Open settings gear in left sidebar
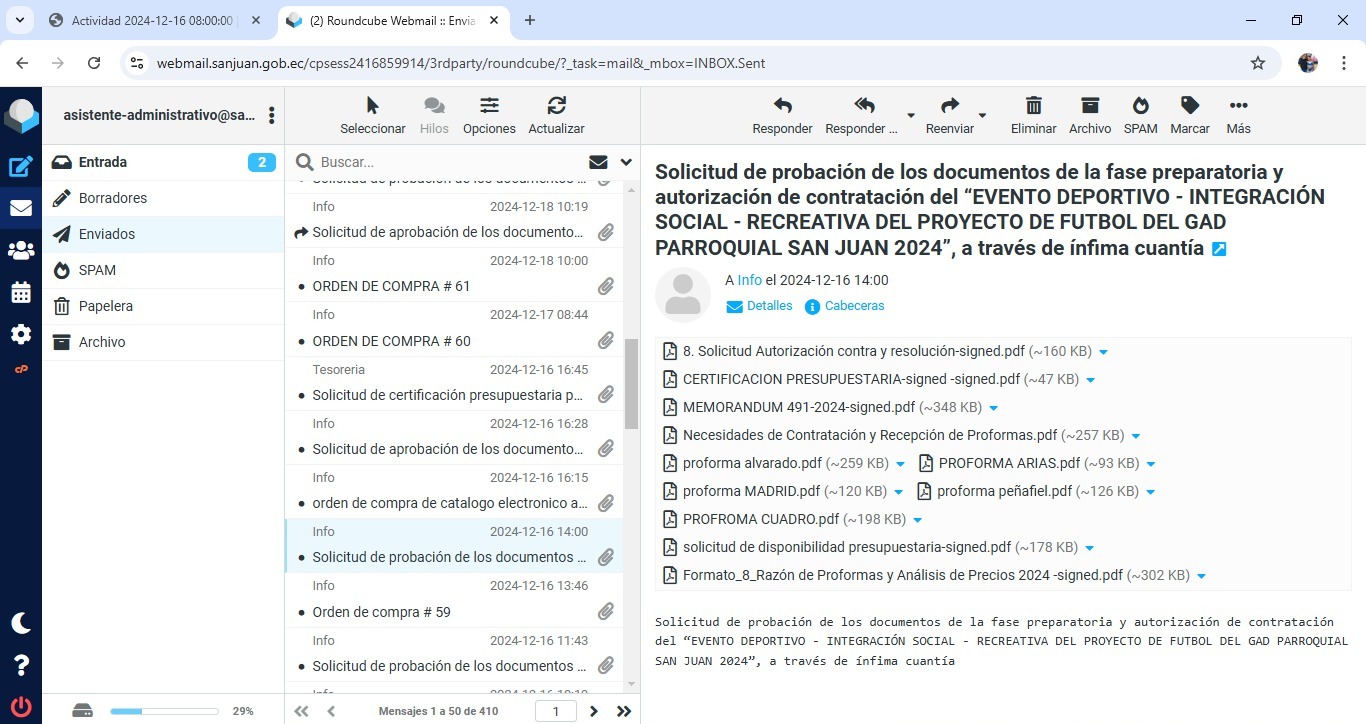1366x724 pixels. 21,334
